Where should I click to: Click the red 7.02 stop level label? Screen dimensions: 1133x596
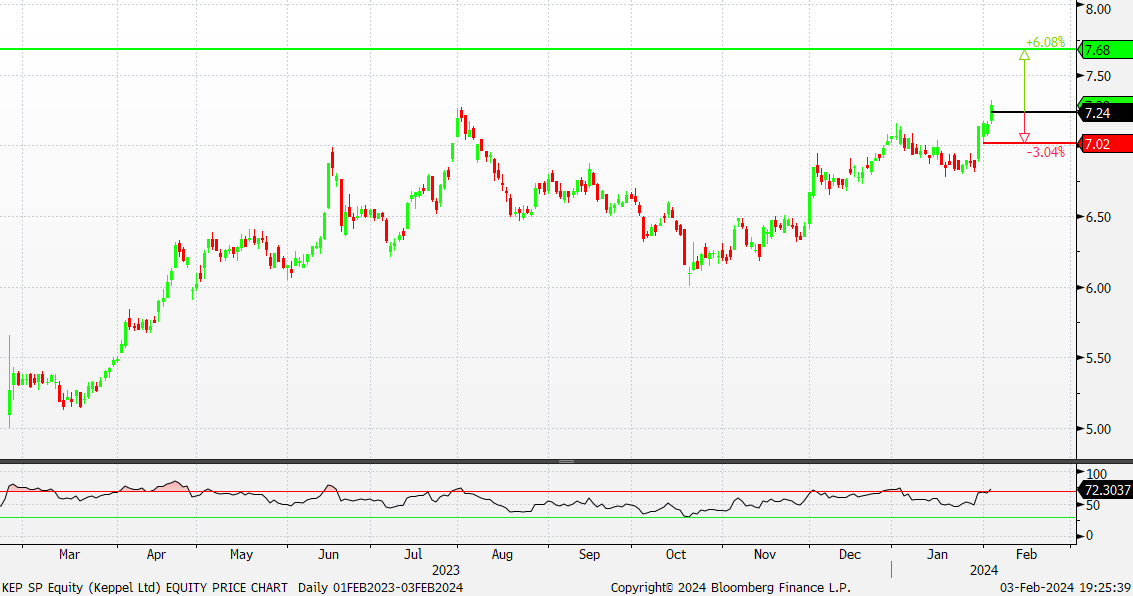click(1104, 144)
